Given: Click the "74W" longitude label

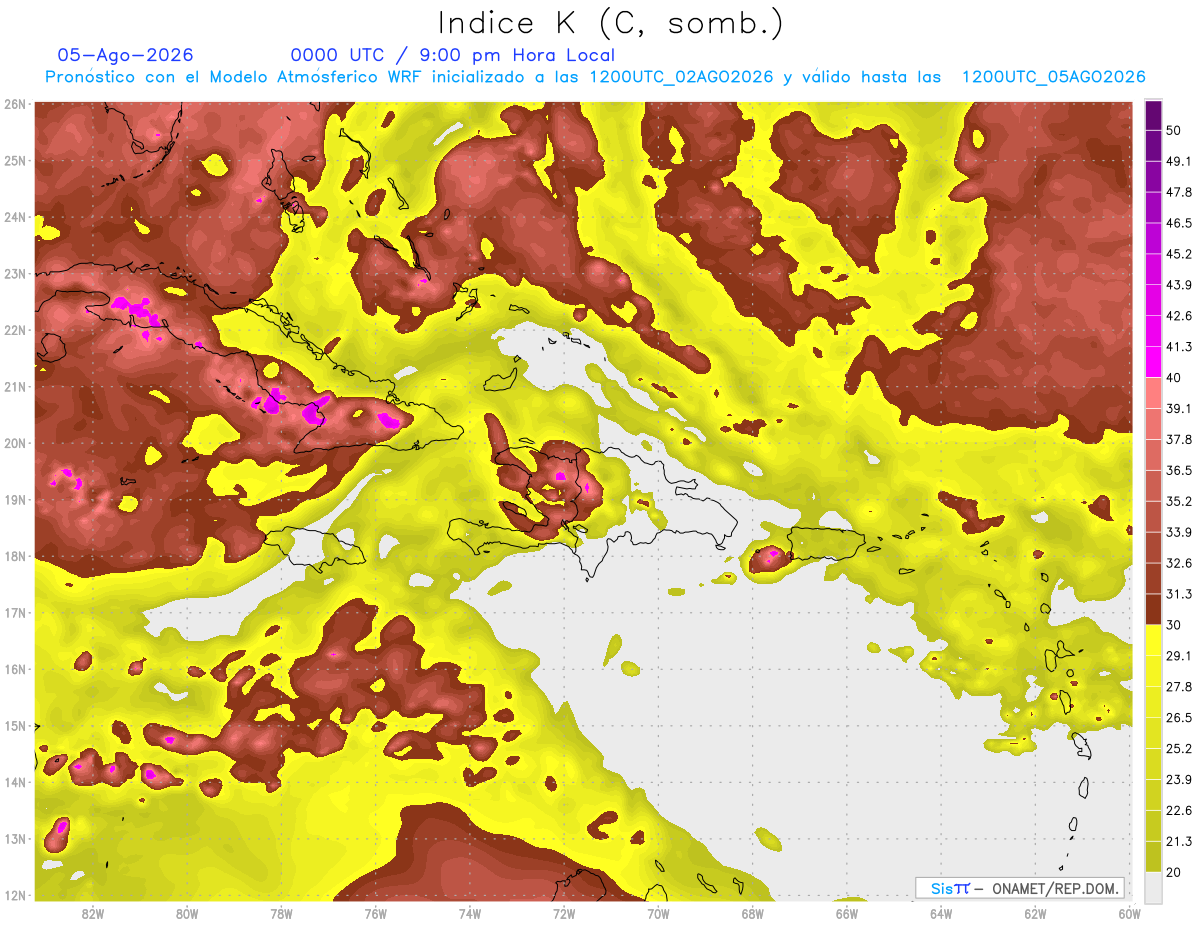Looking at the screenshot, I should [x=469, y=913].
